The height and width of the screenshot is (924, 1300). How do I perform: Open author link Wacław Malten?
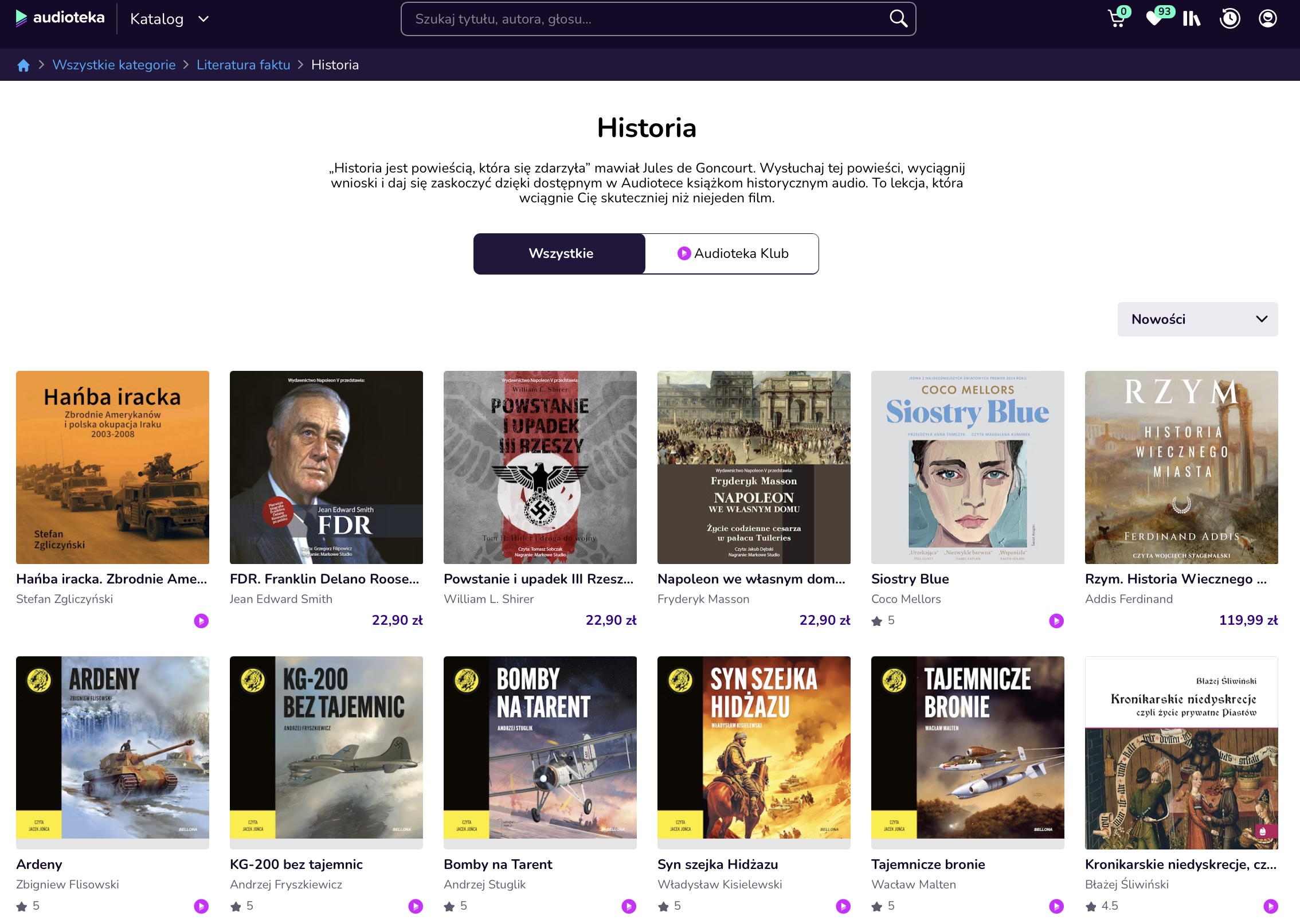pos(914,884)
